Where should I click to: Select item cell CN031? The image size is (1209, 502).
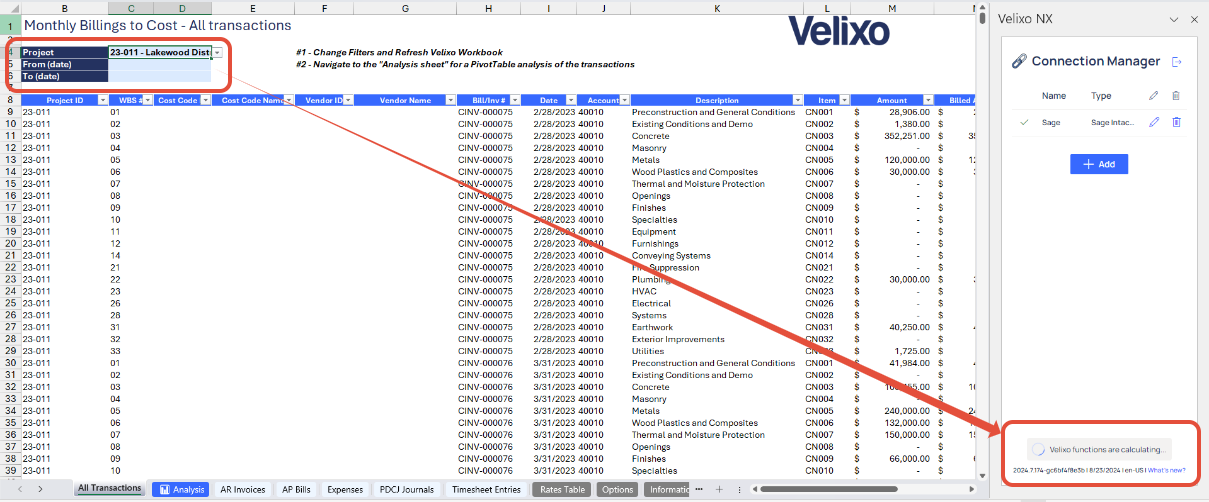[826, 328]
